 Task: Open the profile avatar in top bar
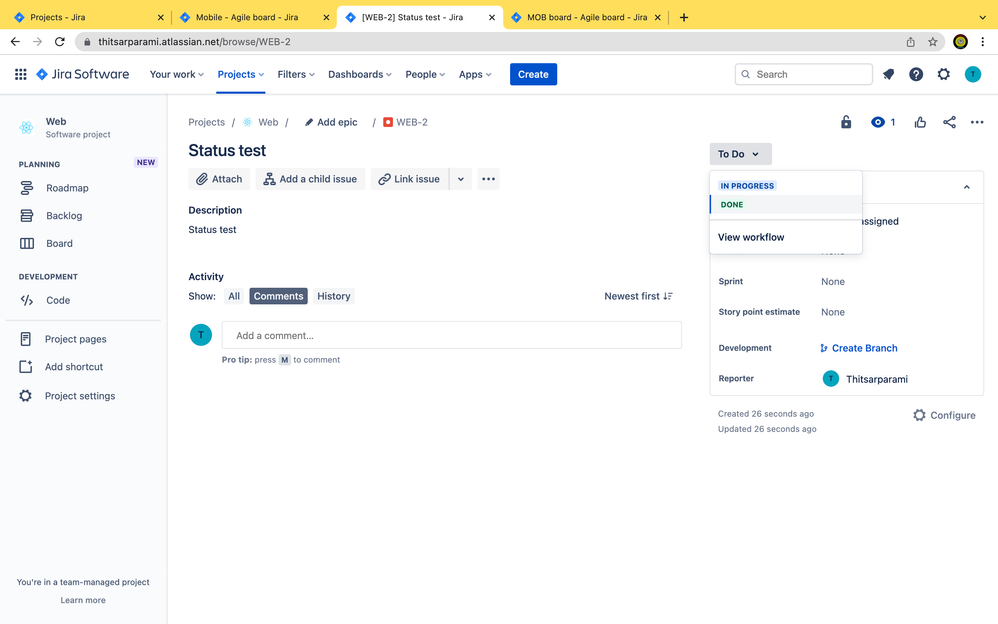coord(973,74)
